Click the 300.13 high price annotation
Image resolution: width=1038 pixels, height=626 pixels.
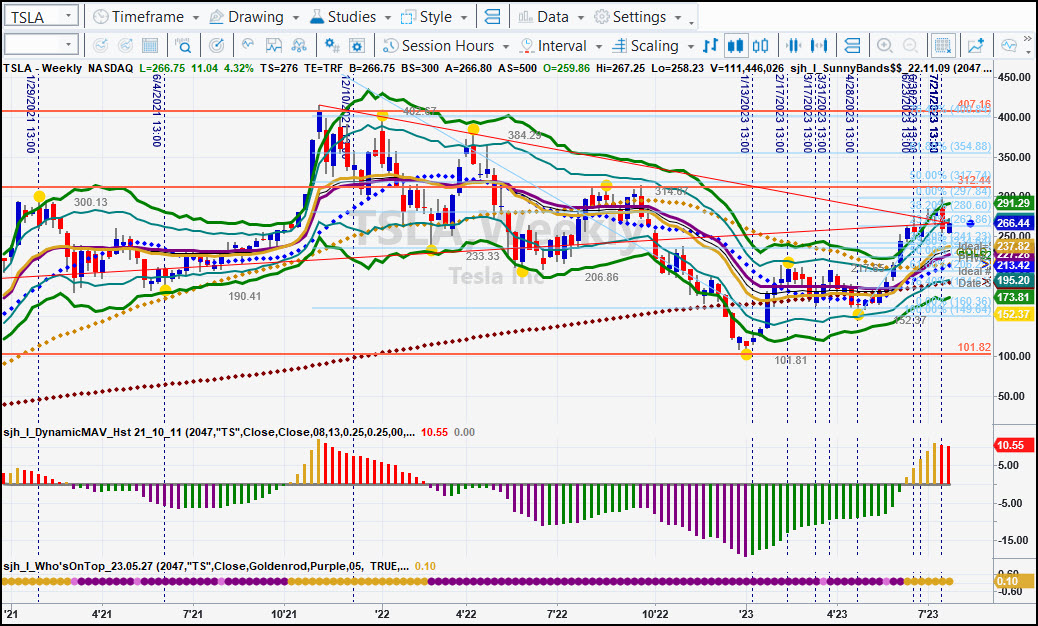pos(90,202)
